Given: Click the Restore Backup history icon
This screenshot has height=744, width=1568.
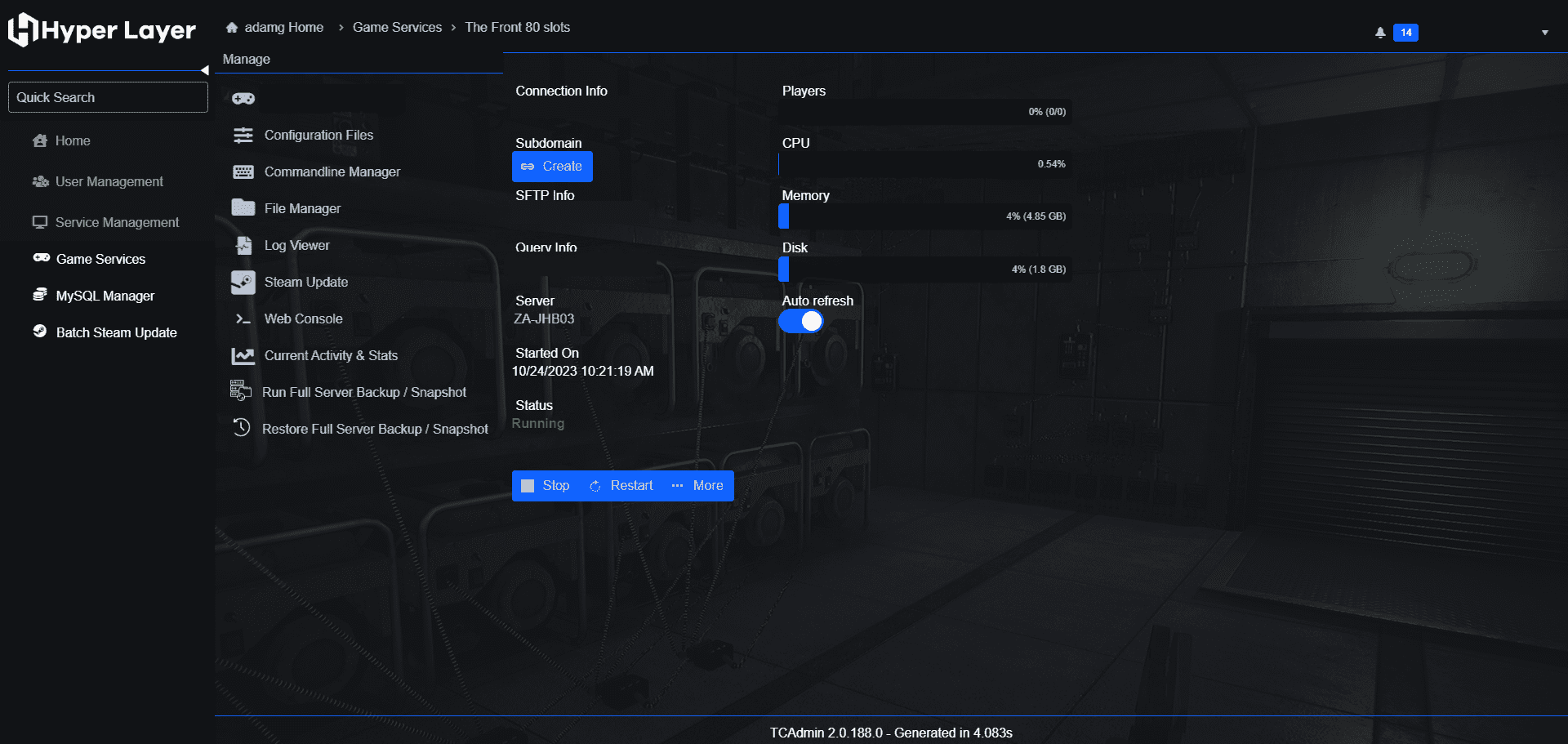Looking at the screenshot, I should [242, 427].
